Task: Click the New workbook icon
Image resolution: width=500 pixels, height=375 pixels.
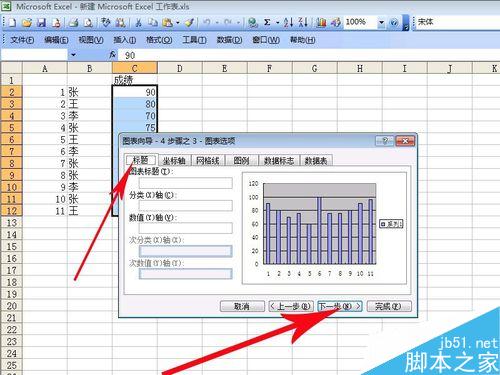Action: tap(12, 23)
